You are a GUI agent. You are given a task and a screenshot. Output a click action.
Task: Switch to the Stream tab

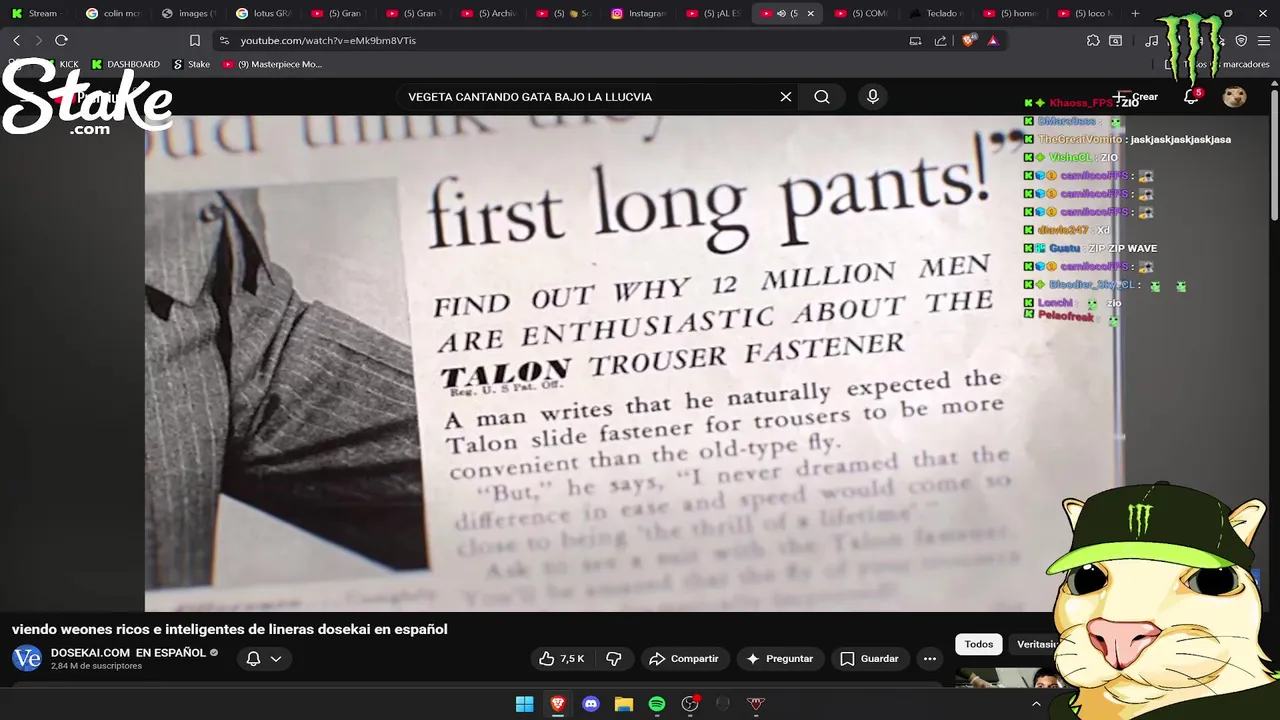click(38, 13)
